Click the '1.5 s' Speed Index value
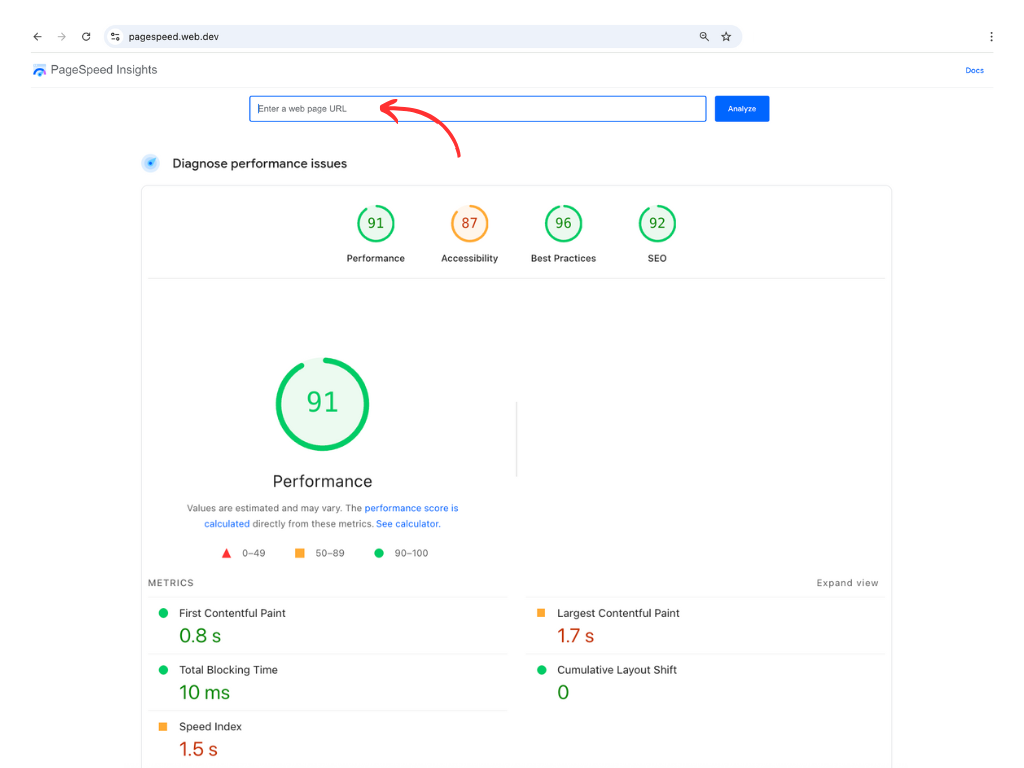 pos(198,749)
